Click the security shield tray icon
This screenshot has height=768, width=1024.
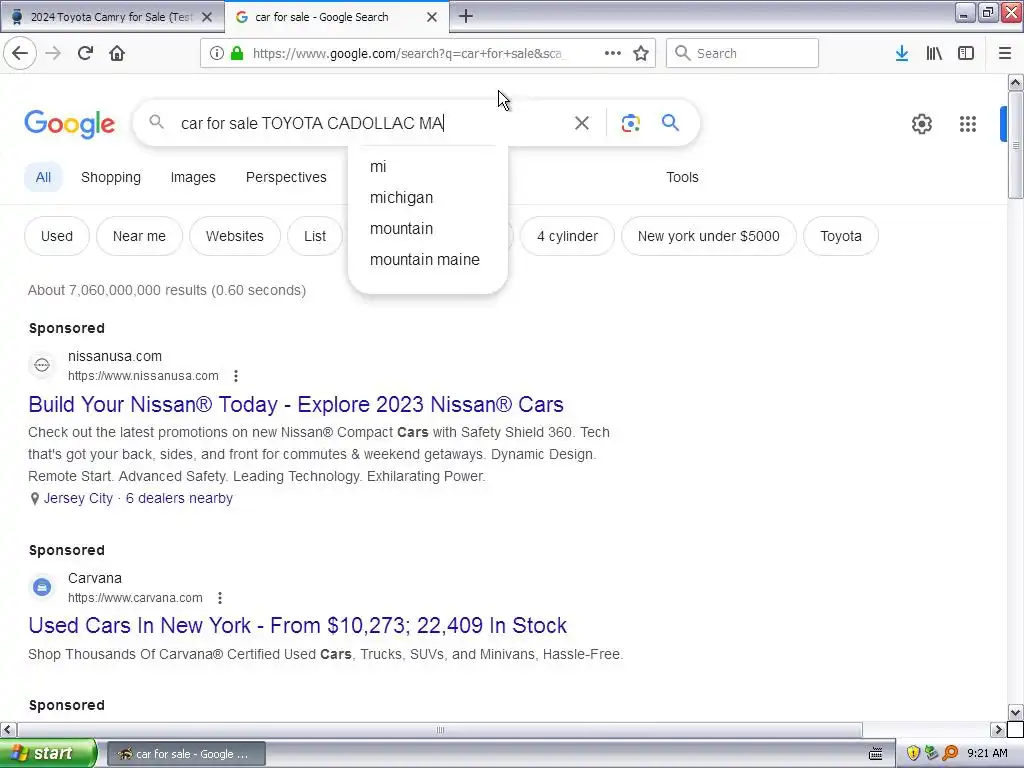(913, 754)
